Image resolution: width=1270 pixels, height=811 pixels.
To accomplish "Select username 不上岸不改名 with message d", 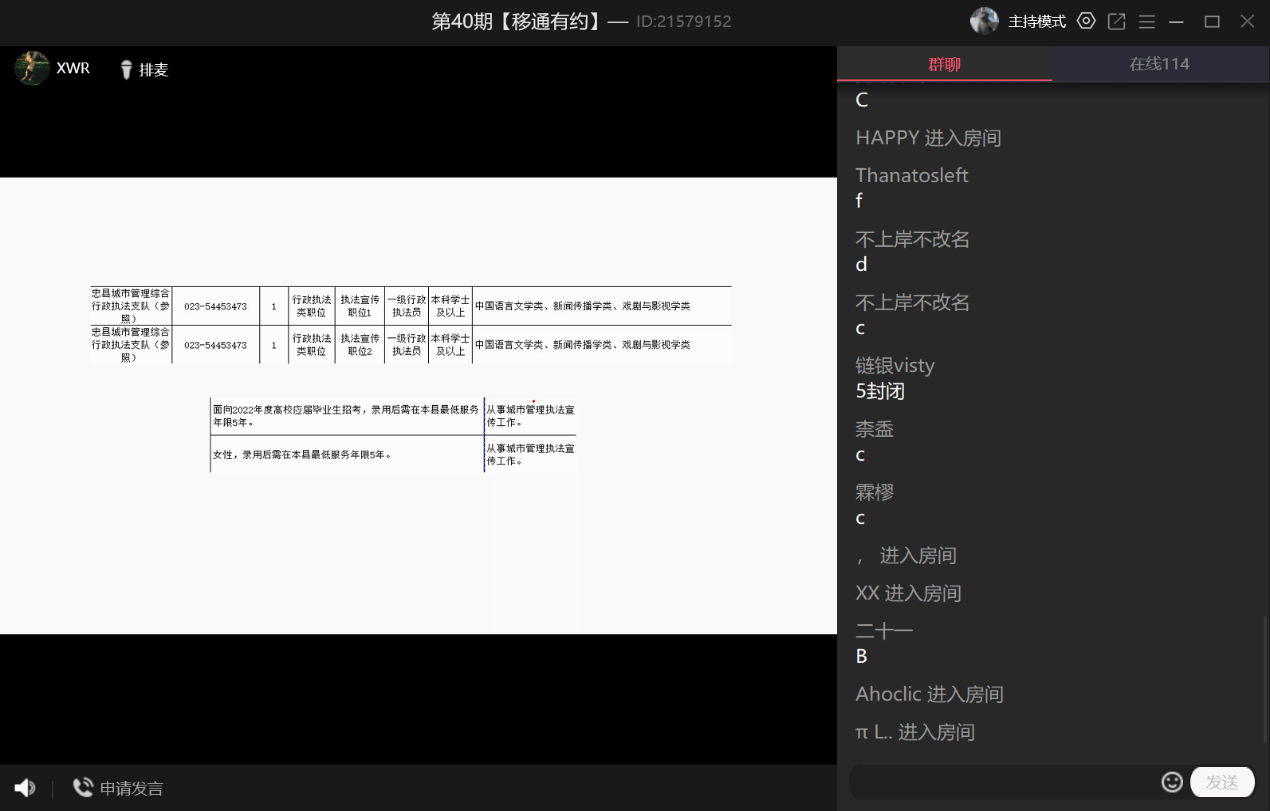I will pyautogui.click(x=912, y=239).
